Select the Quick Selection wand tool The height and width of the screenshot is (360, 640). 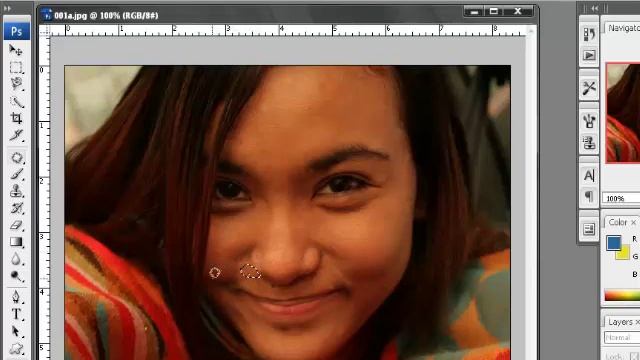click(16, 101)
